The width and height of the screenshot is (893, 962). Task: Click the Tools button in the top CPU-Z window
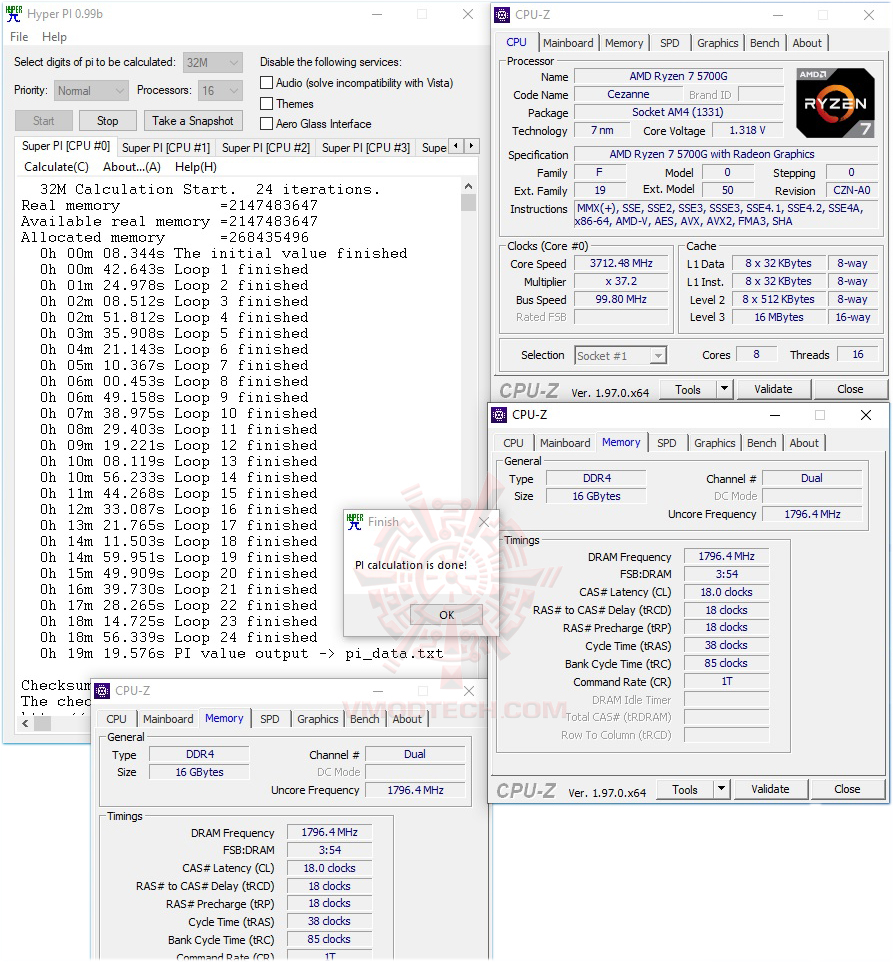pos(688,389)
